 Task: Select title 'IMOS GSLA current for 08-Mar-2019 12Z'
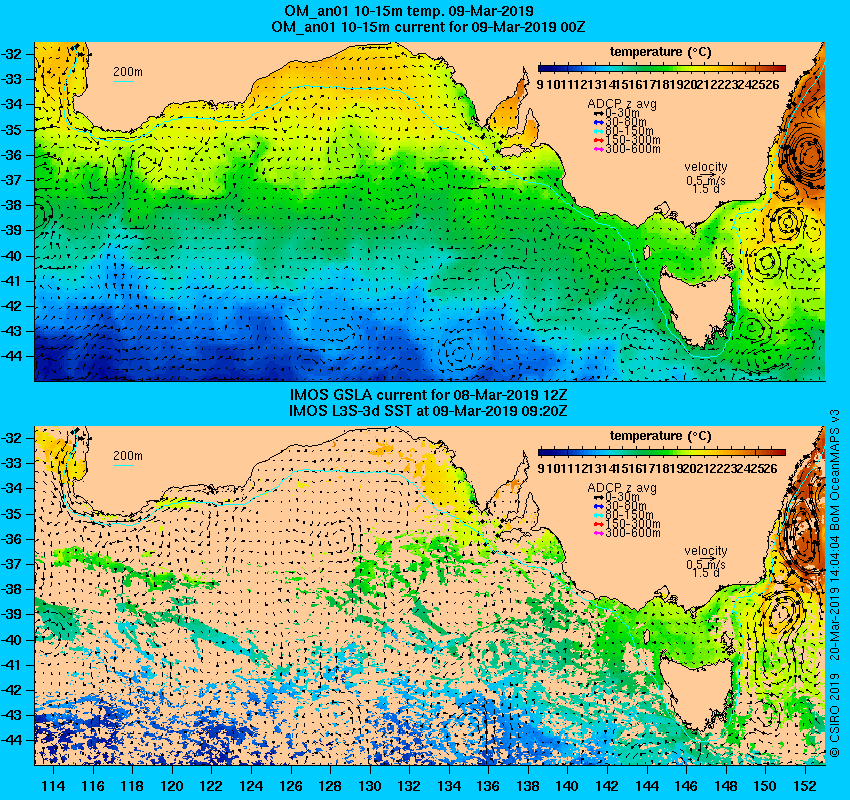pos(428,395)
